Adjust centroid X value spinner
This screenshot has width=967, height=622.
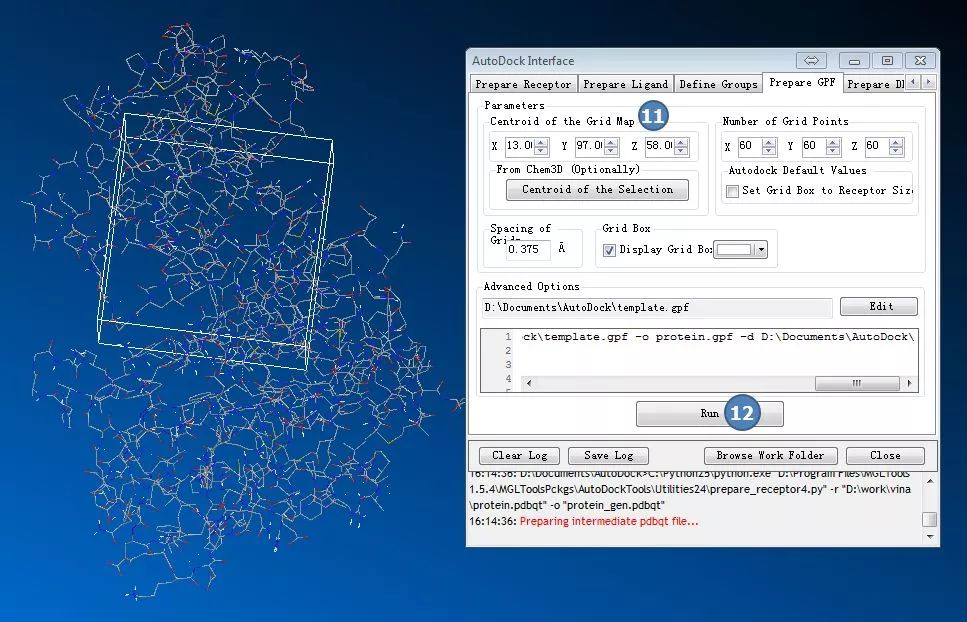point(541,147)
